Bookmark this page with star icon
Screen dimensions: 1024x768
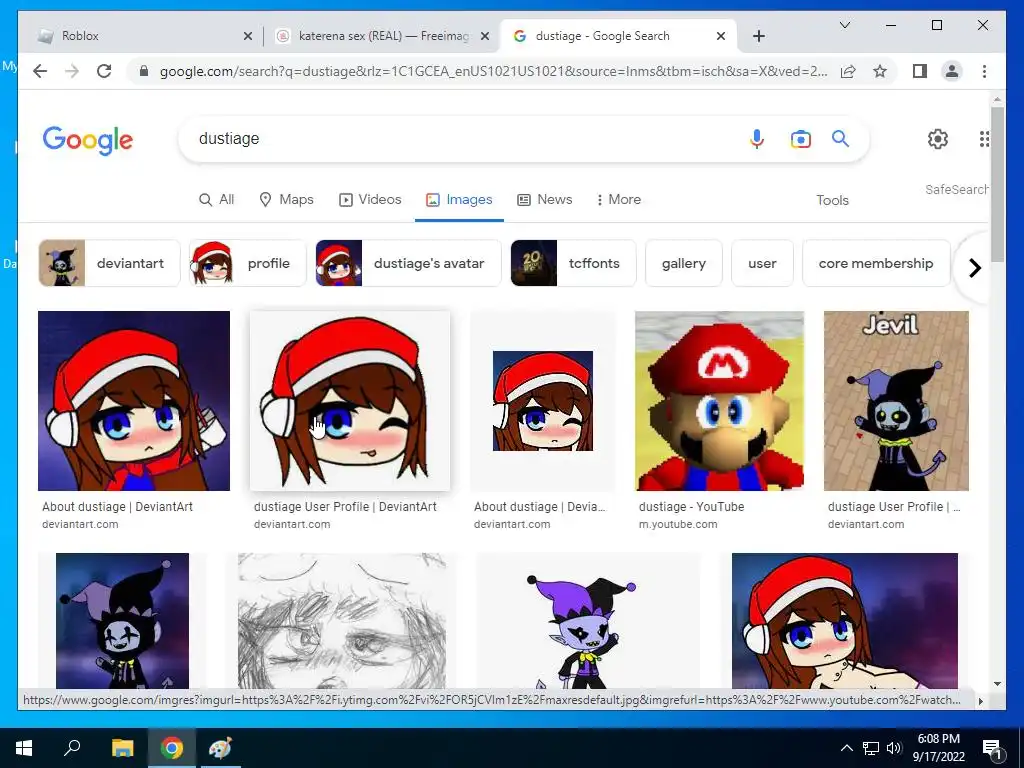pos(880,71)
